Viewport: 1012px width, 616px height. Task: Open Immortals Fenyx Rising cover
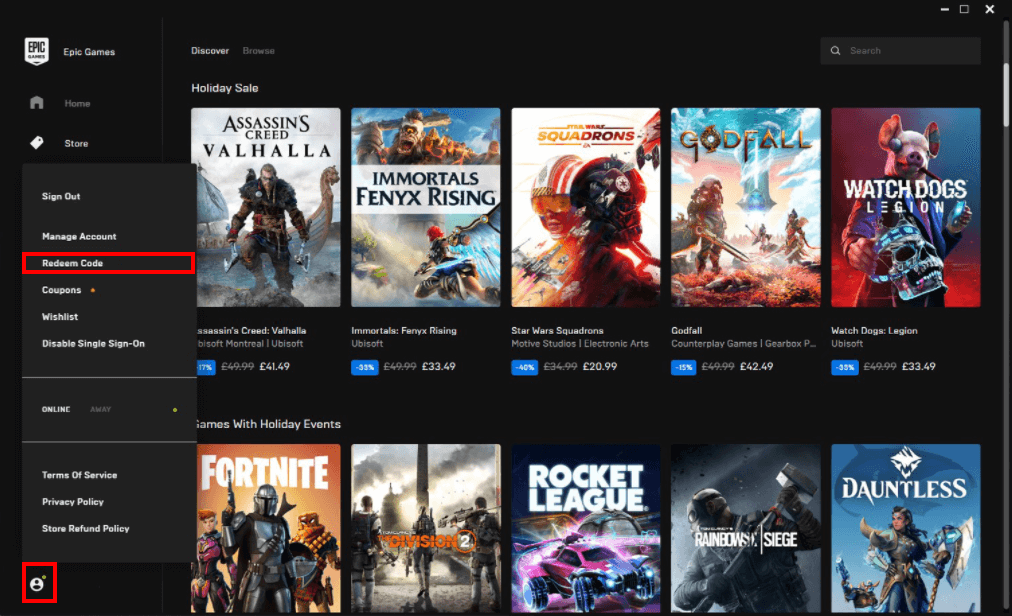tap(425, 207)
